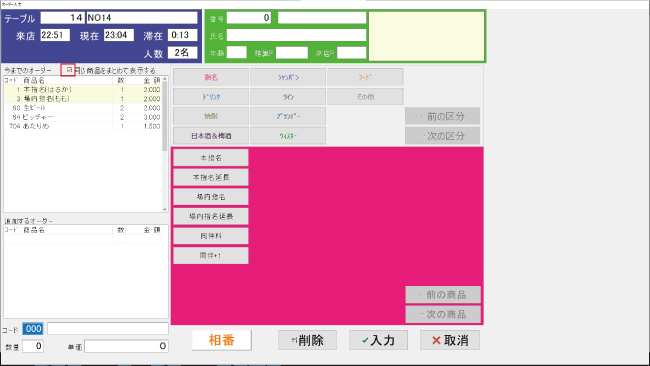
Task: Add the 同伴+1 item
Action: [211, 255]
